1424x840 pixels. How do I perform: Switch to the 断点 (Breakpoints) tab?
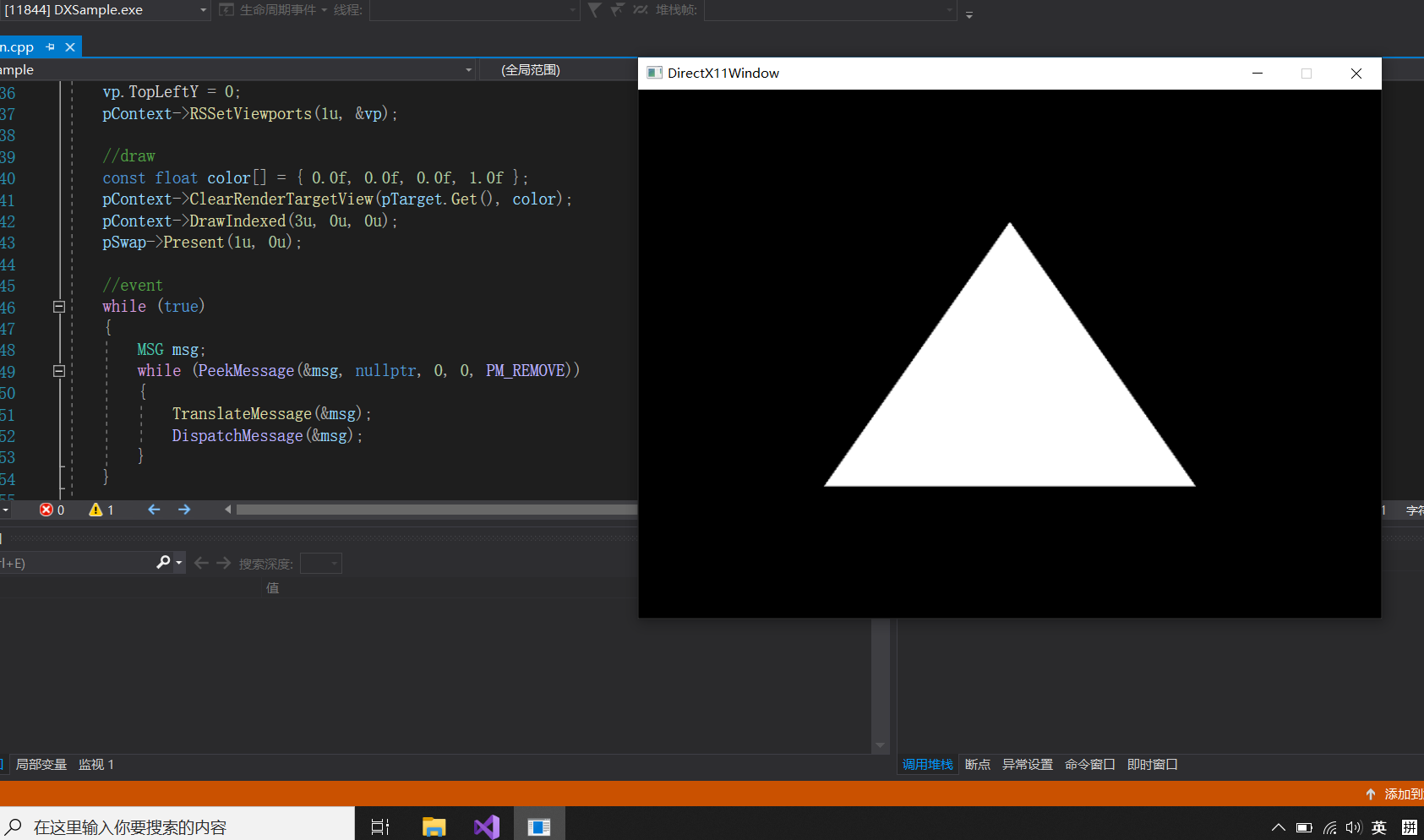point(977,764)
